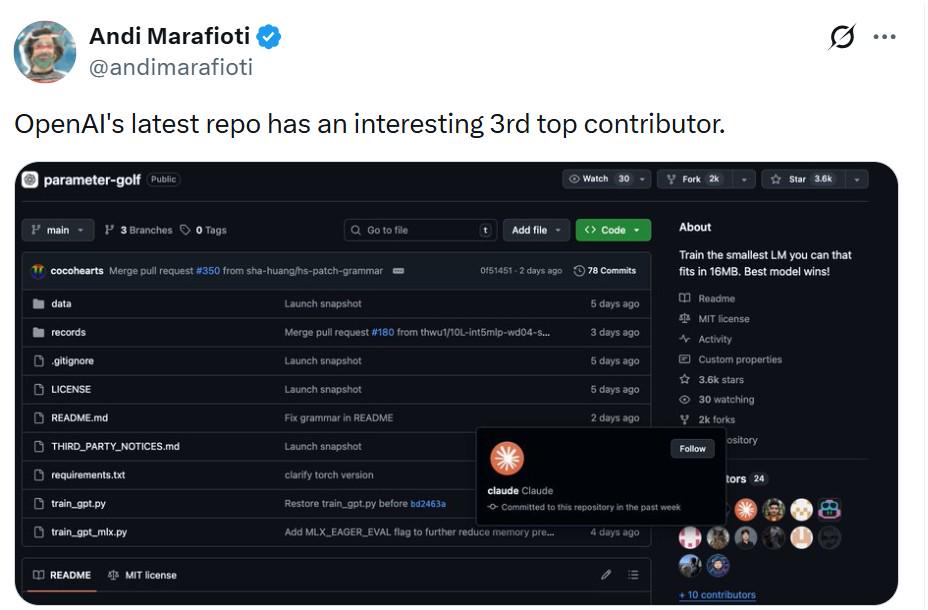
Task: Select the 0 Tags icon
Action: (183, 230)
